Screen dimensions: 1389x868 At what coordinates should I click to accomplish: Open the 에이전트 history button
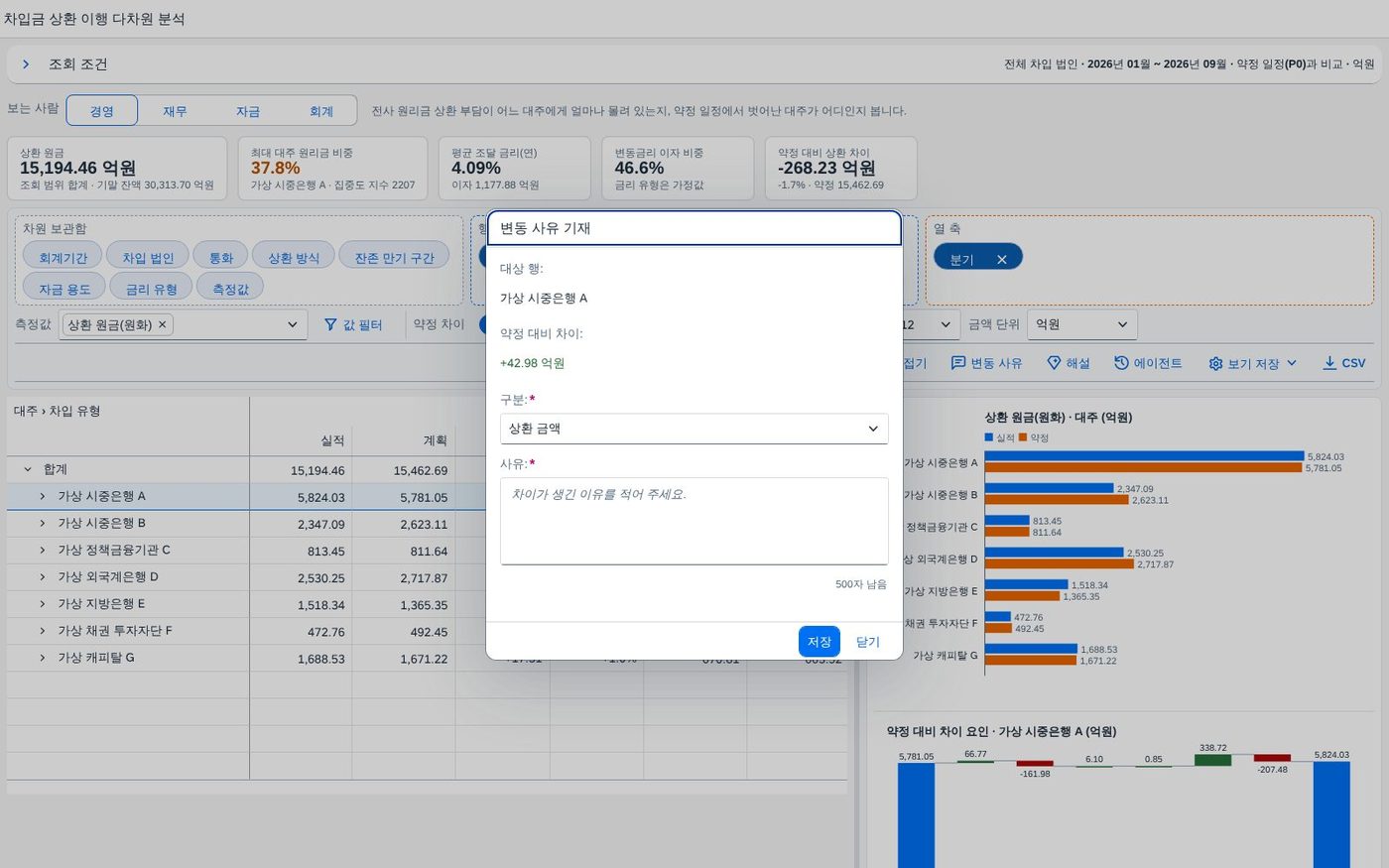1148,363
